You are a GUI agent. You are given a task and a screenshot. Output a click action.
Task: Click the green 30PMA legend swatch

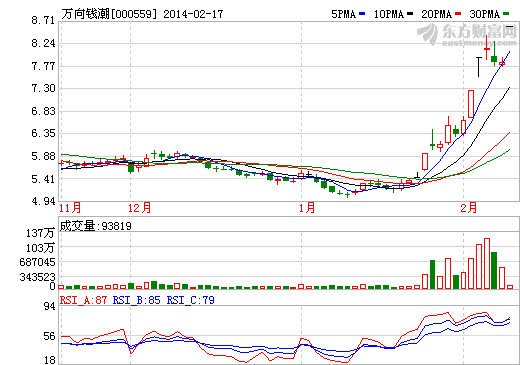506,14
